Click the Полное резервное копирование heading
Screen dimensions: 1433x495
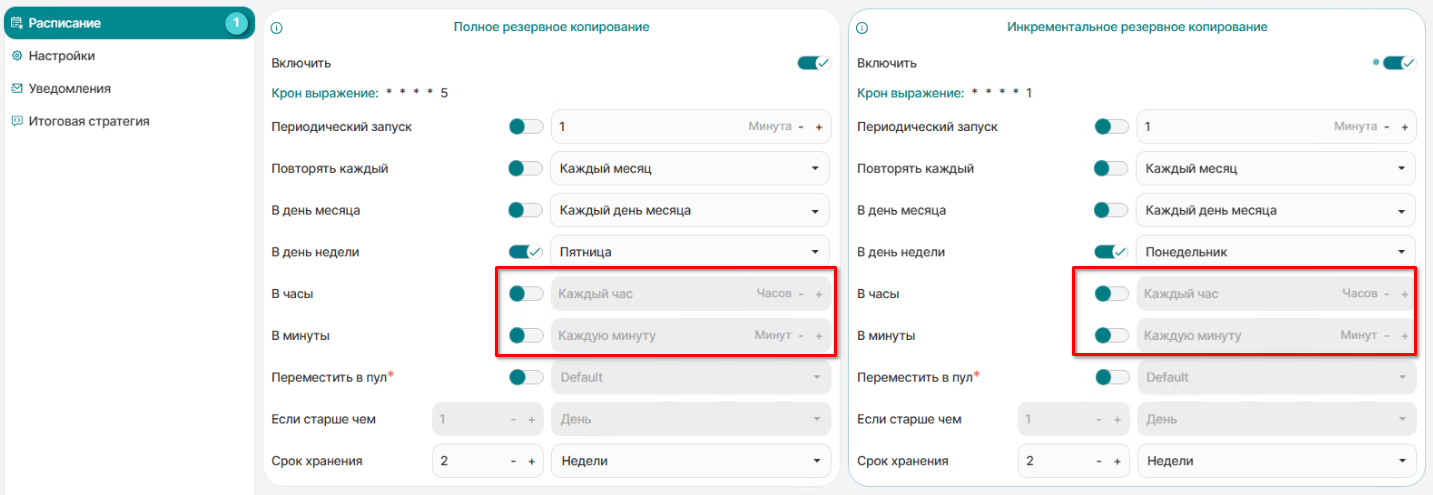[551, 27]
